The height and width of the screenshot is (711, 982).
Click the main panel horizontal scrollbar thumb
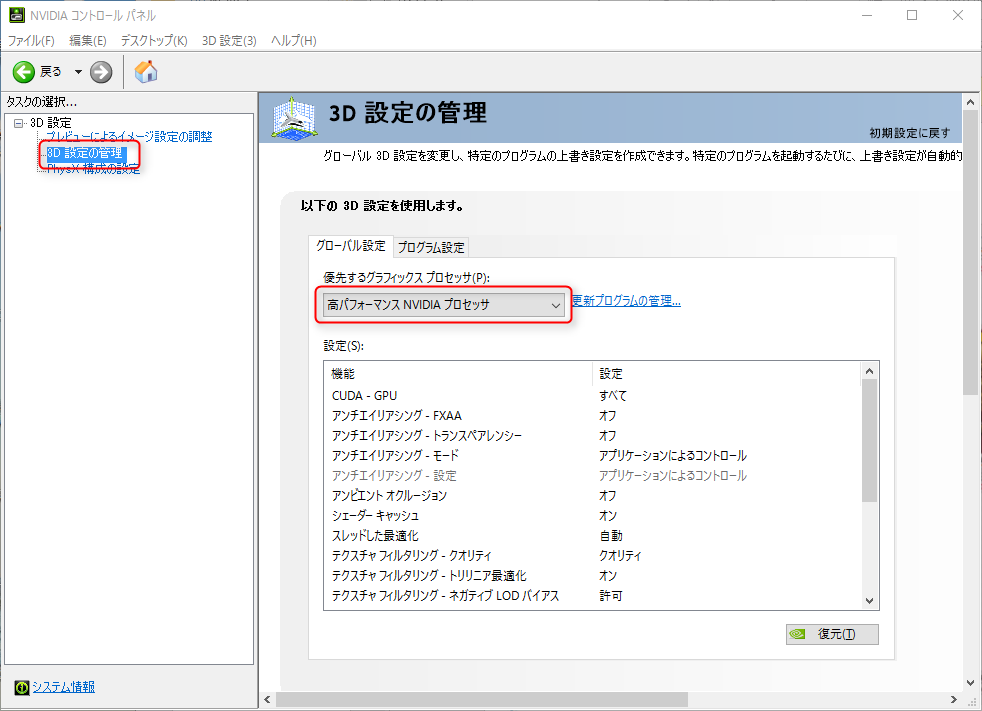click(482, 699)
